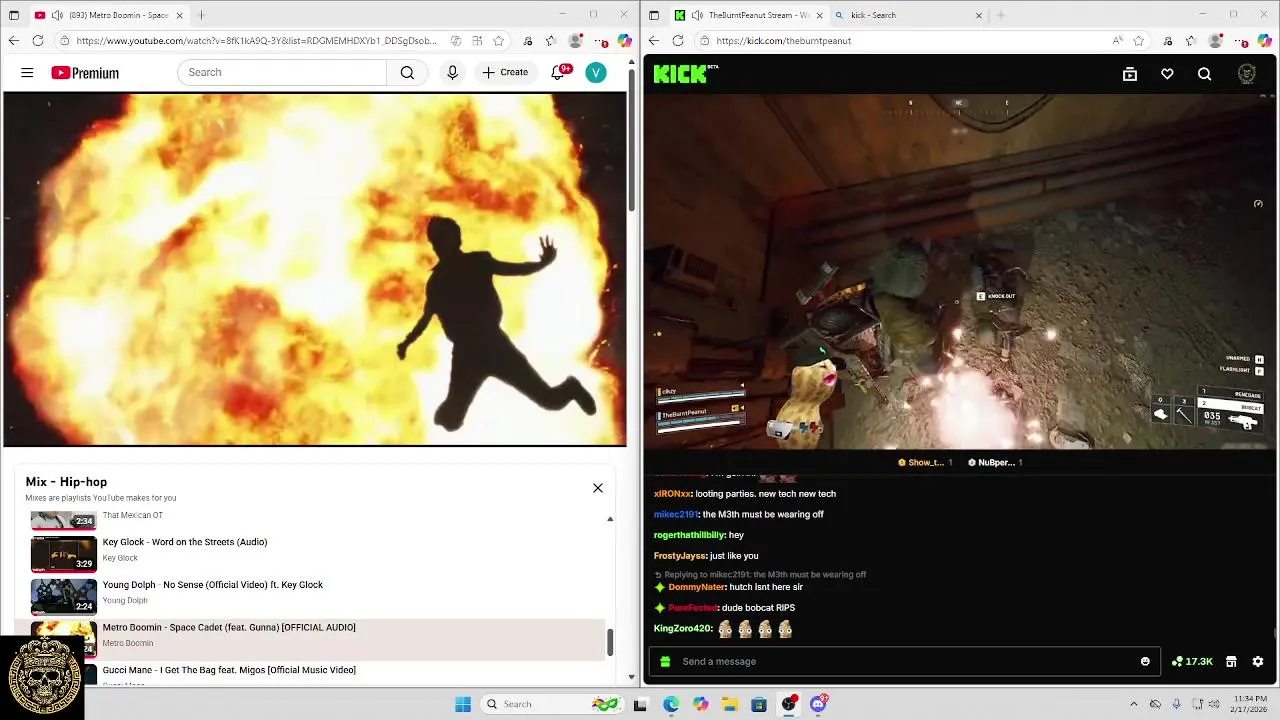The image size is (1280, 720).
Task: Focus the YouTube Search input field
Action: [x=282, y=72]
